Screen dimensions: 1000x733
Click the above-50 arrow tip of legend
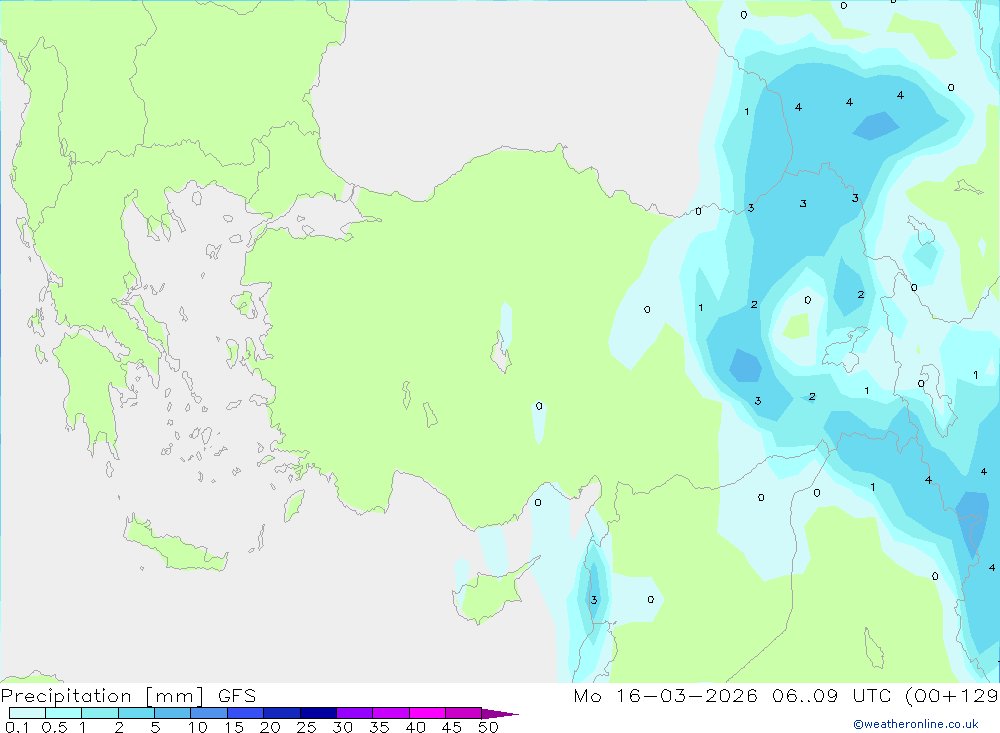point(500,713)
